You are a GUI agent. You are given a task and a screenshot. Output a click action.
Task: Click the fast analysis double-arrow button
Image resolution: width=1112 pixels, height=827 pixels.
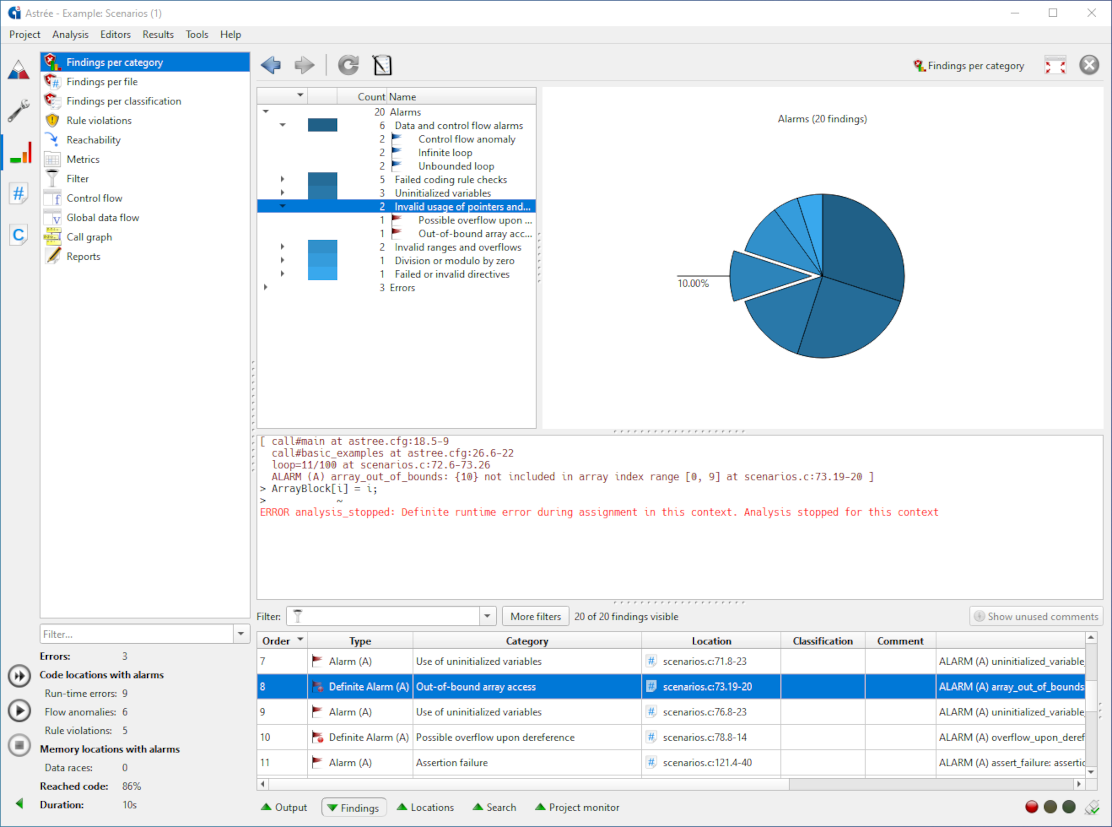pos(19,676)
